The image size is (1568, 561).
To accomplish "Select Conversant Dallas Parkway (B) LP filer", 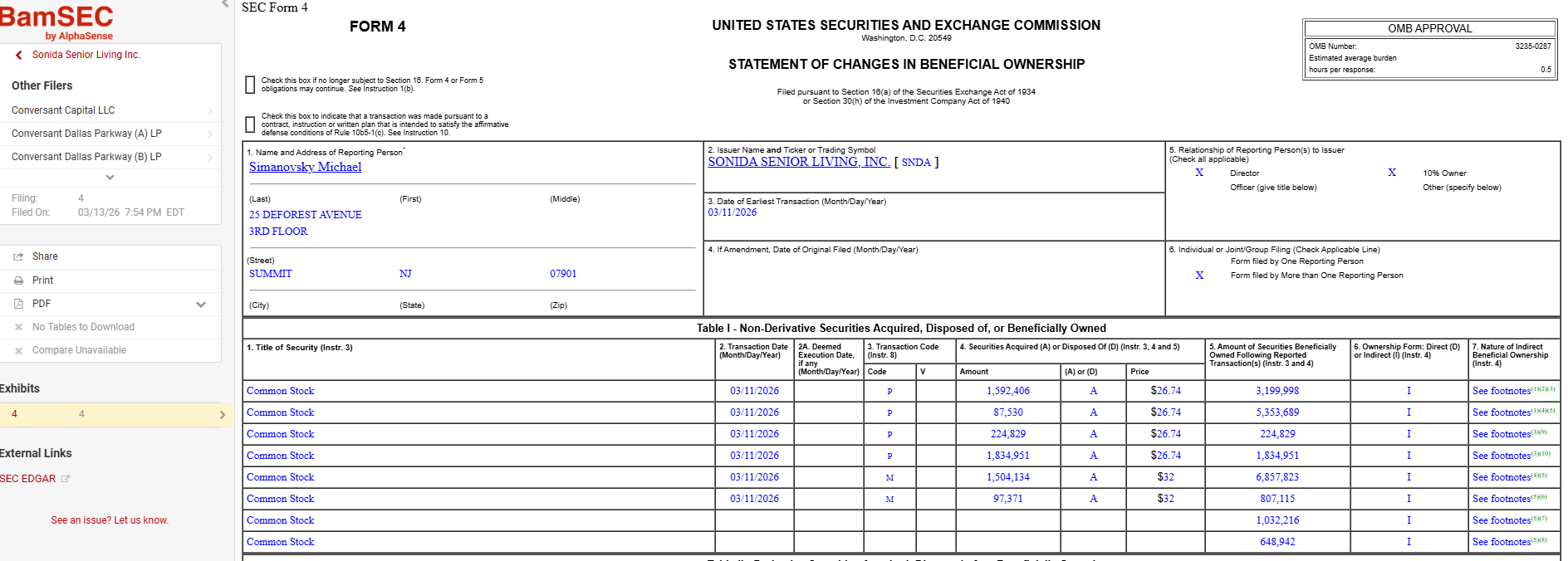I will pyautogui.click(x=86, y=157).
